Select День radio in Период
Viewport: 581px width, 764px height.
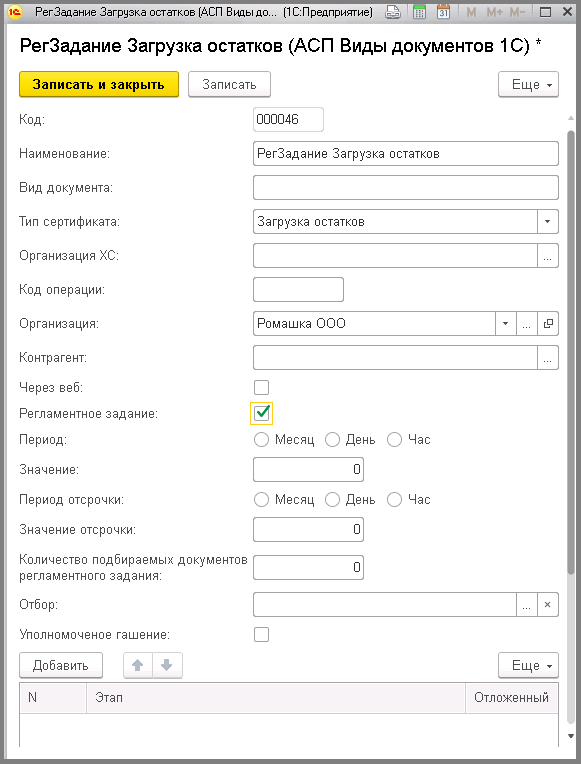(332, 440)
